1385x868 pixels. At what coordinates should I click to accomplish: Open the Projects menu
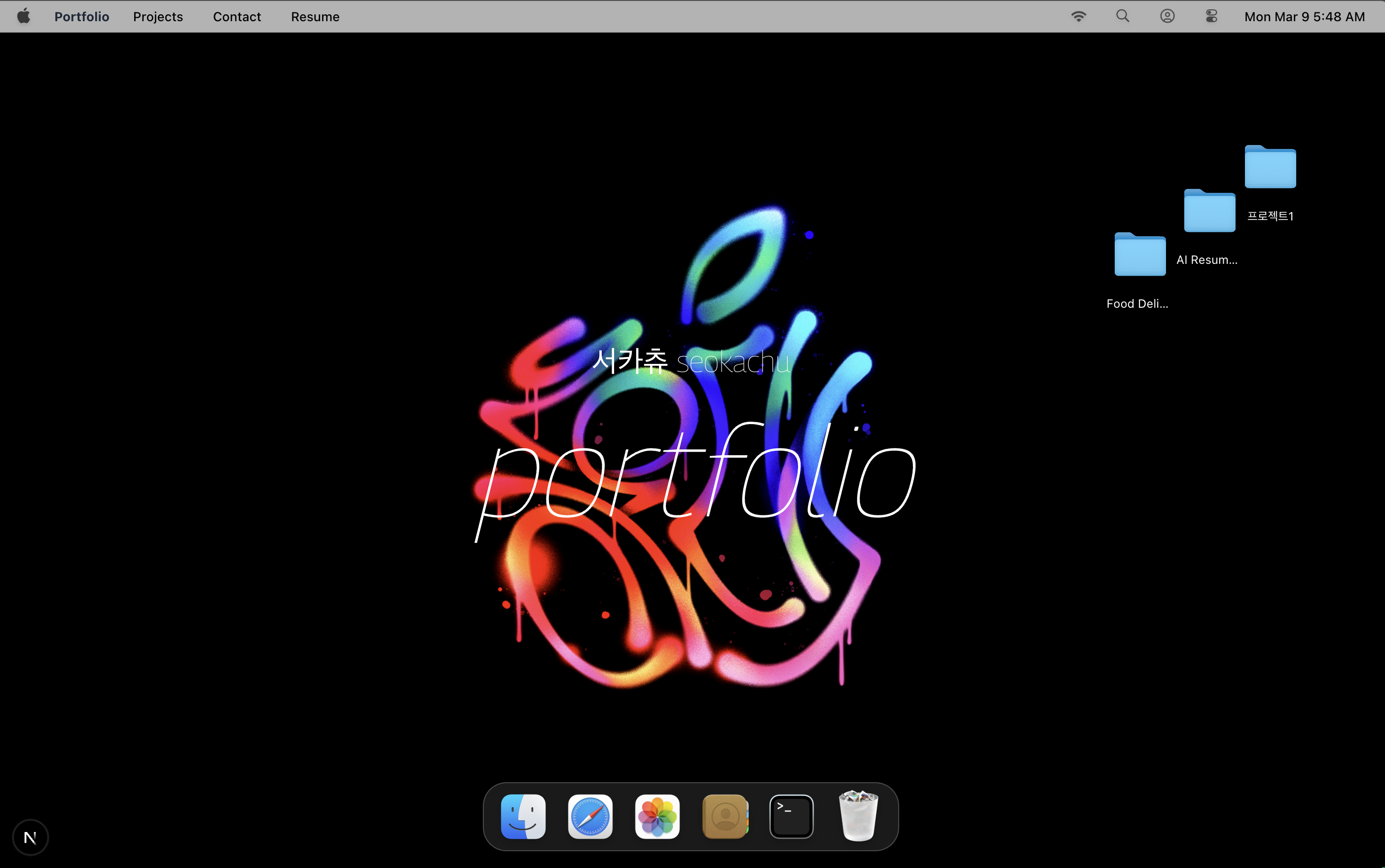click(158, 17)
